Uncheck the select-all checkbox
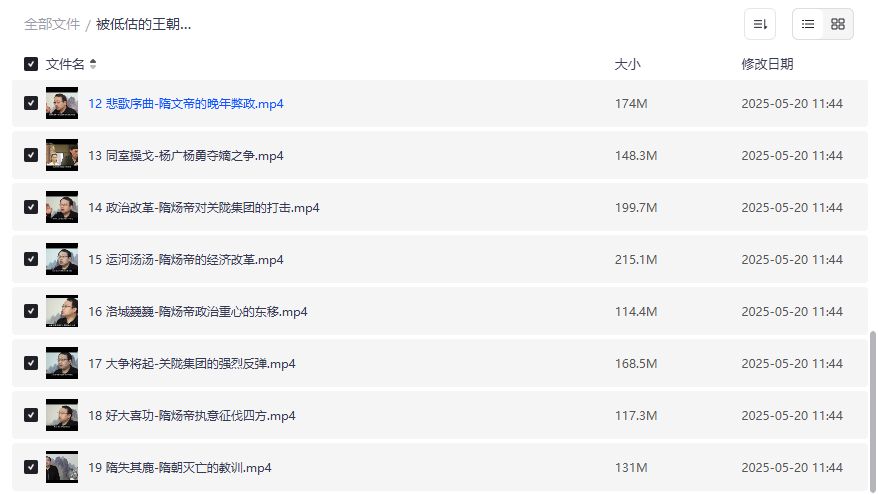The width and height of the screenshot is (878, 495). pos(31,64)
